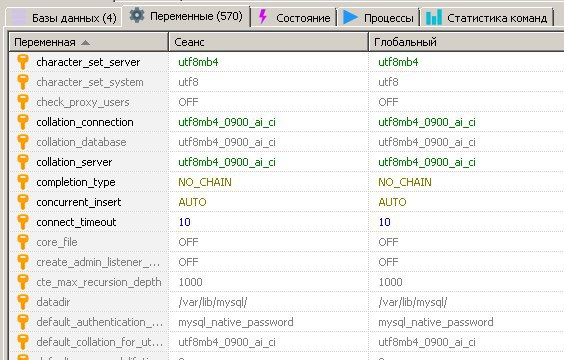Select the collation_database variable name
The image size is (564, 360).
81,142
